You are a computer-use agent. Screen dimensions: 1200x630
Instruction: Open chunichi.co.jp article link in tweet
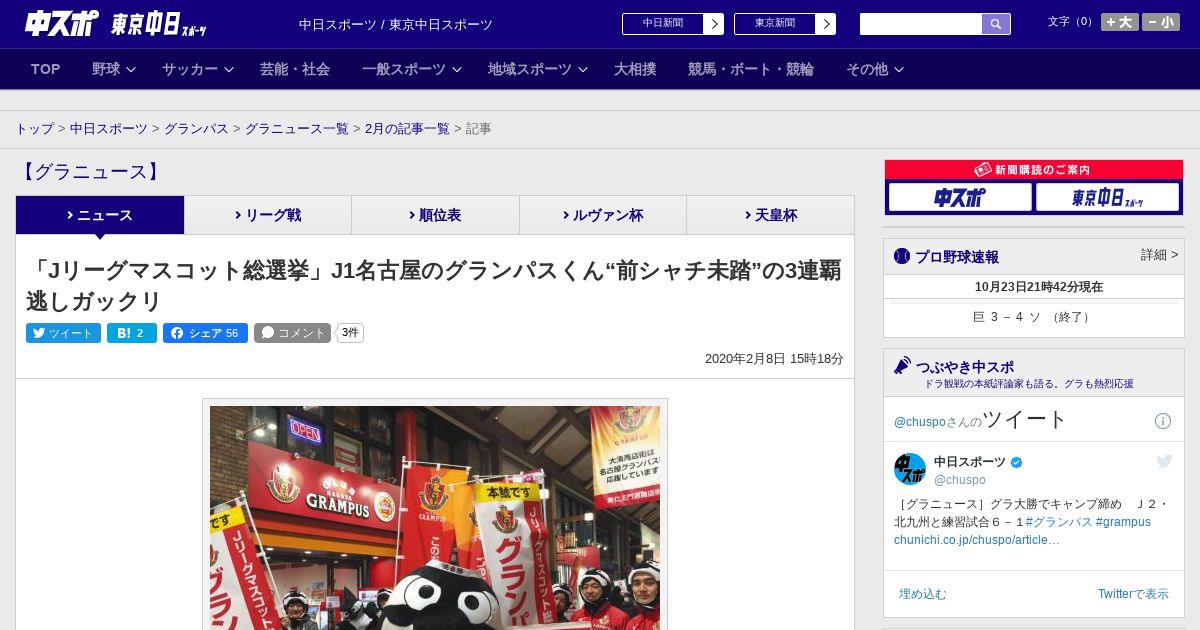pos(977,540)
